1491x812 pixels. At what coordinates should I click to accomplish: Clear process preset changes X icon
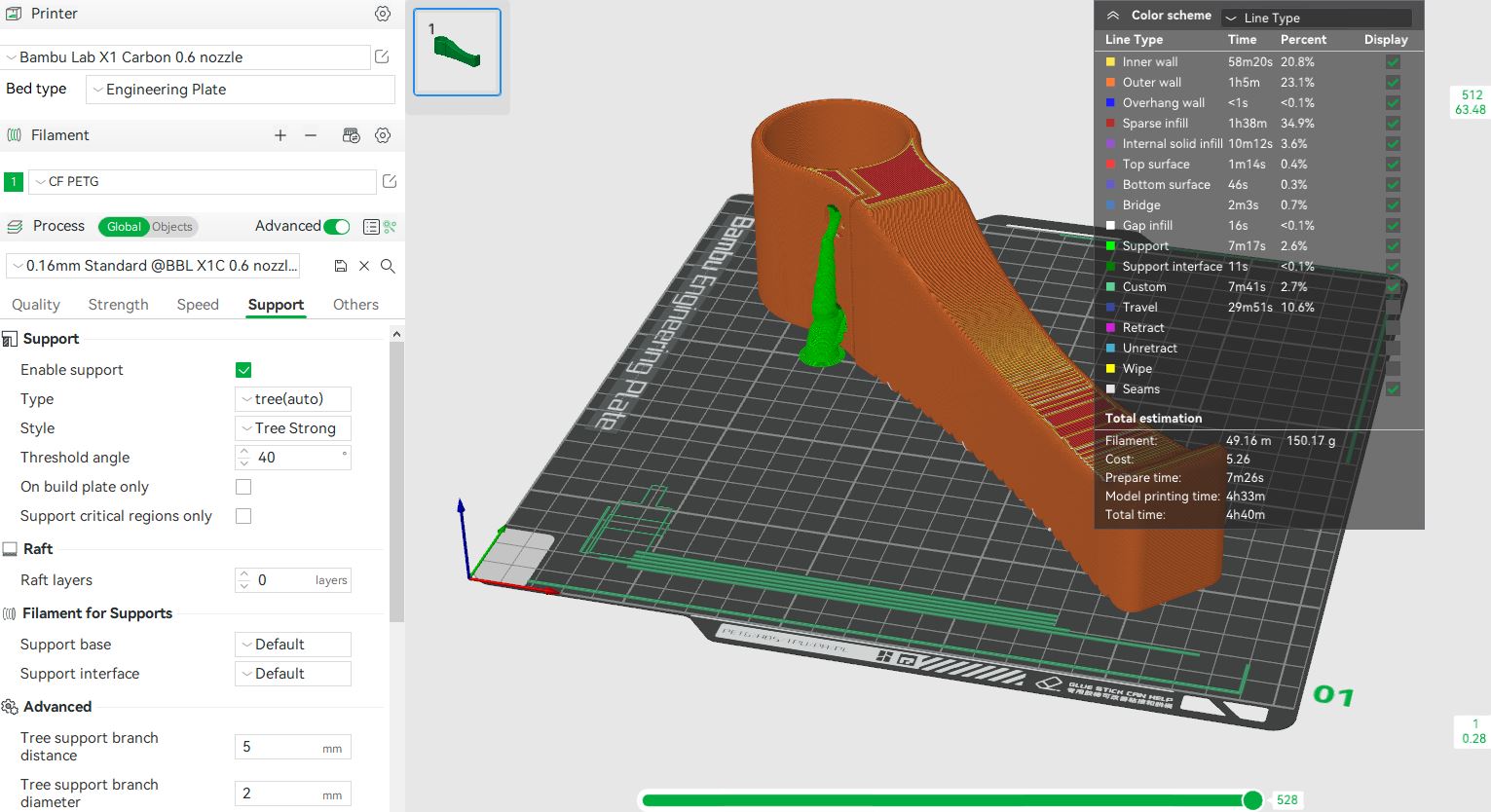pyautogui.click(x=364, y=266)
